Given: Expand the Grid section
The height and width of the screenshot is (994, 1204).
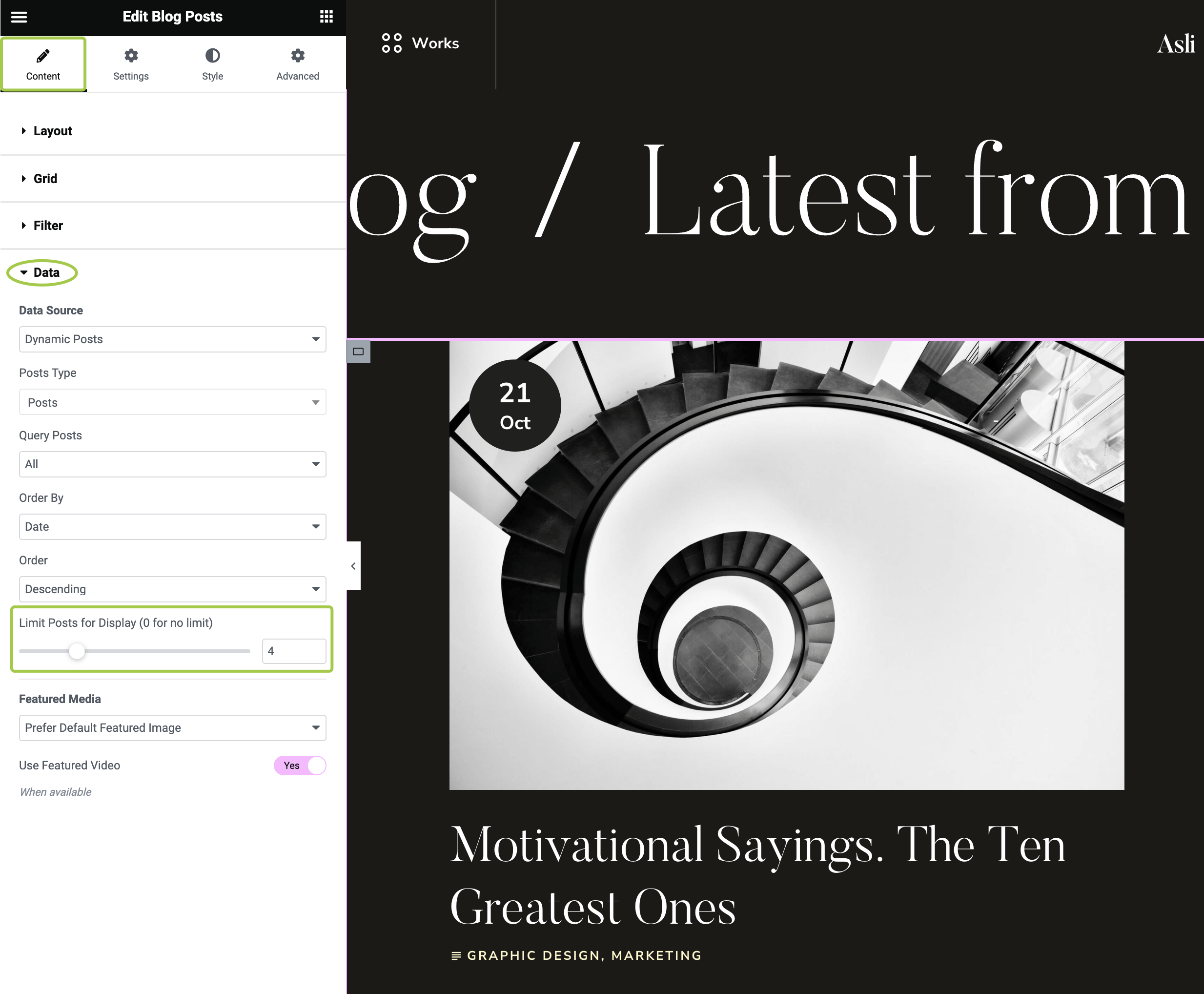Looking at the screenshot, I should tap(45, 179).
